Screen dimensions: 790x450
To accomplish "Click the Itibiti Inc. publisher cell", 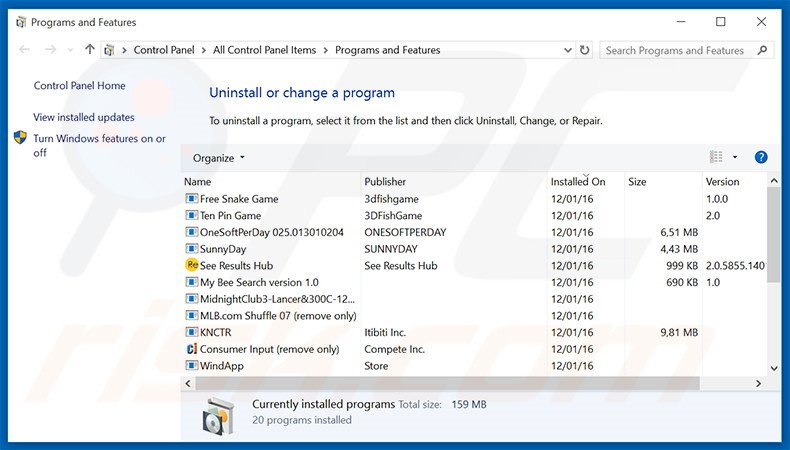I will pyautogui.click(x=385, y=332).
